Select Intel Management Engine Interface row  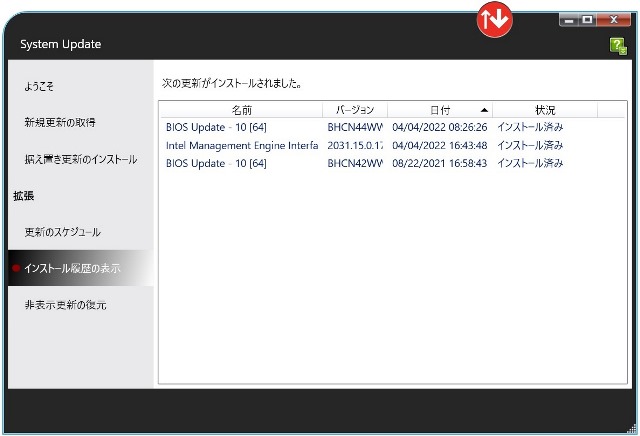[x=392, y=145]
